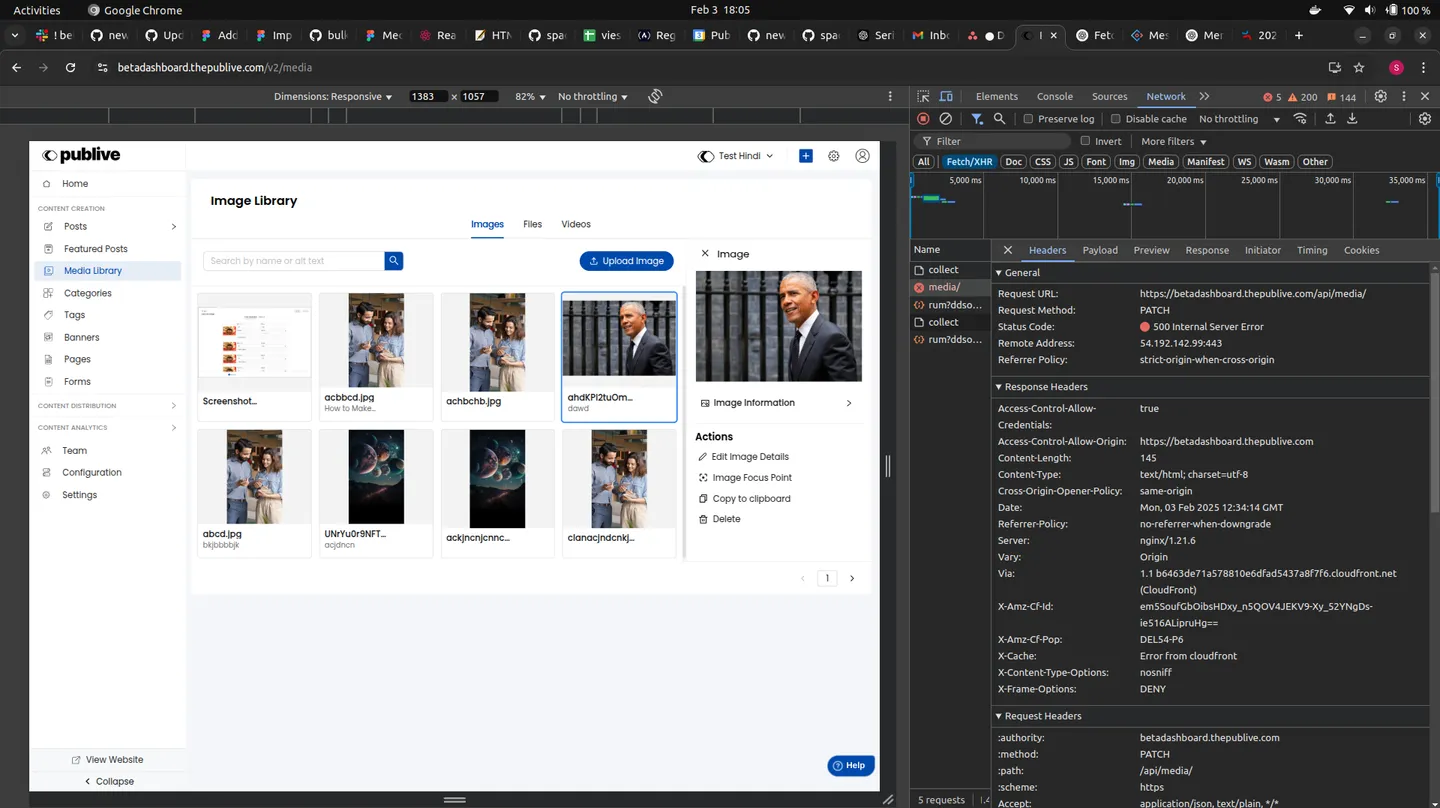Click the Network panel settings gear
The width and height of the screenshot is (1440, 808).
[1425, 119]
